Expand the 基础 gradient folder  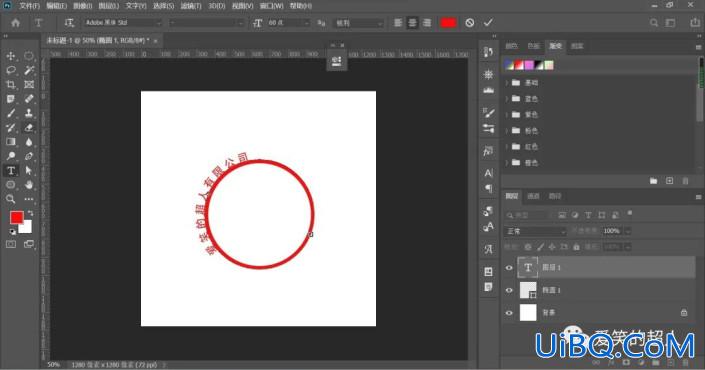coord(508,83)
